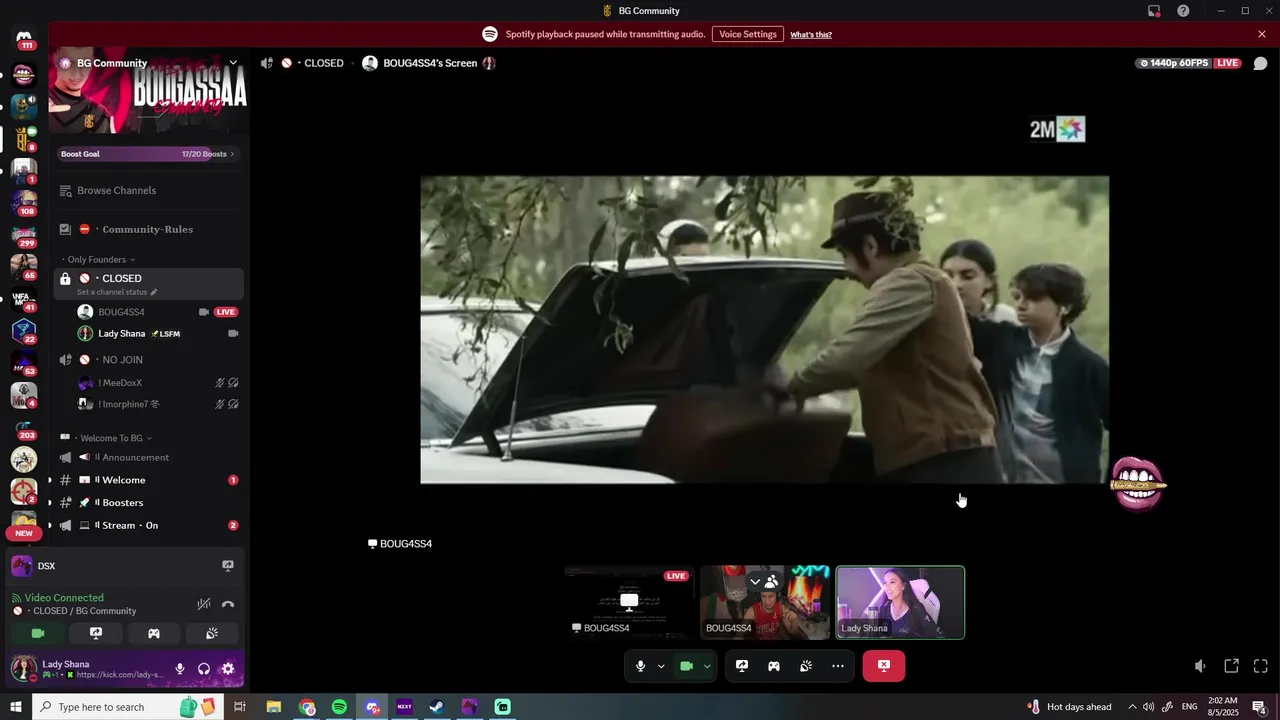Stop watching stream red button

(884, 666)
